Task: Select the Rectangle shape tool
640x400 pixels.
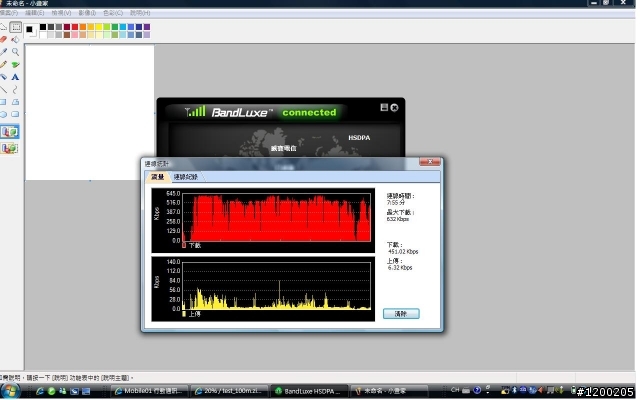Action: (3, 102)
